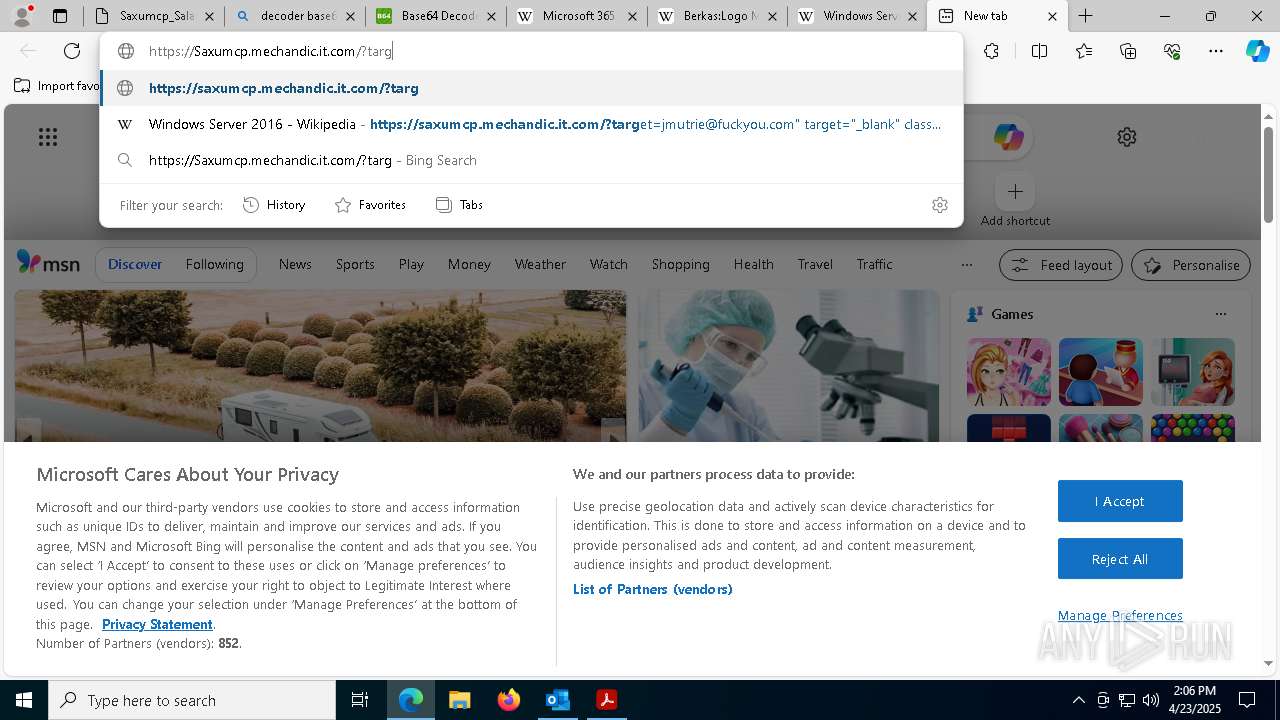The height and width of the screenshot is (720, 1280).
Task: Launch Firefox from taskbar
Action: 508,700
